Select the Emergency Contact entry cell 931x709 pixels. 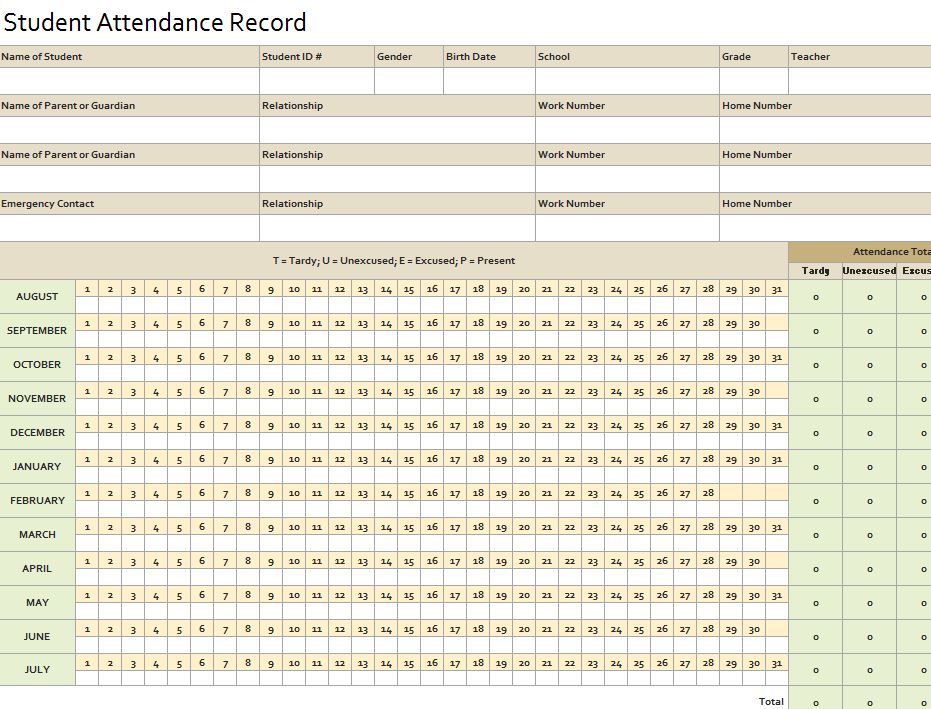129,228
